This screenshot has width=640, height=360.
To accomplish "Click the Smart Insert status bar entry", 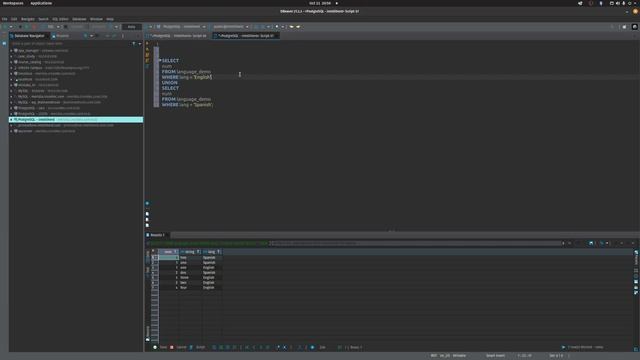I will point(495,356).
